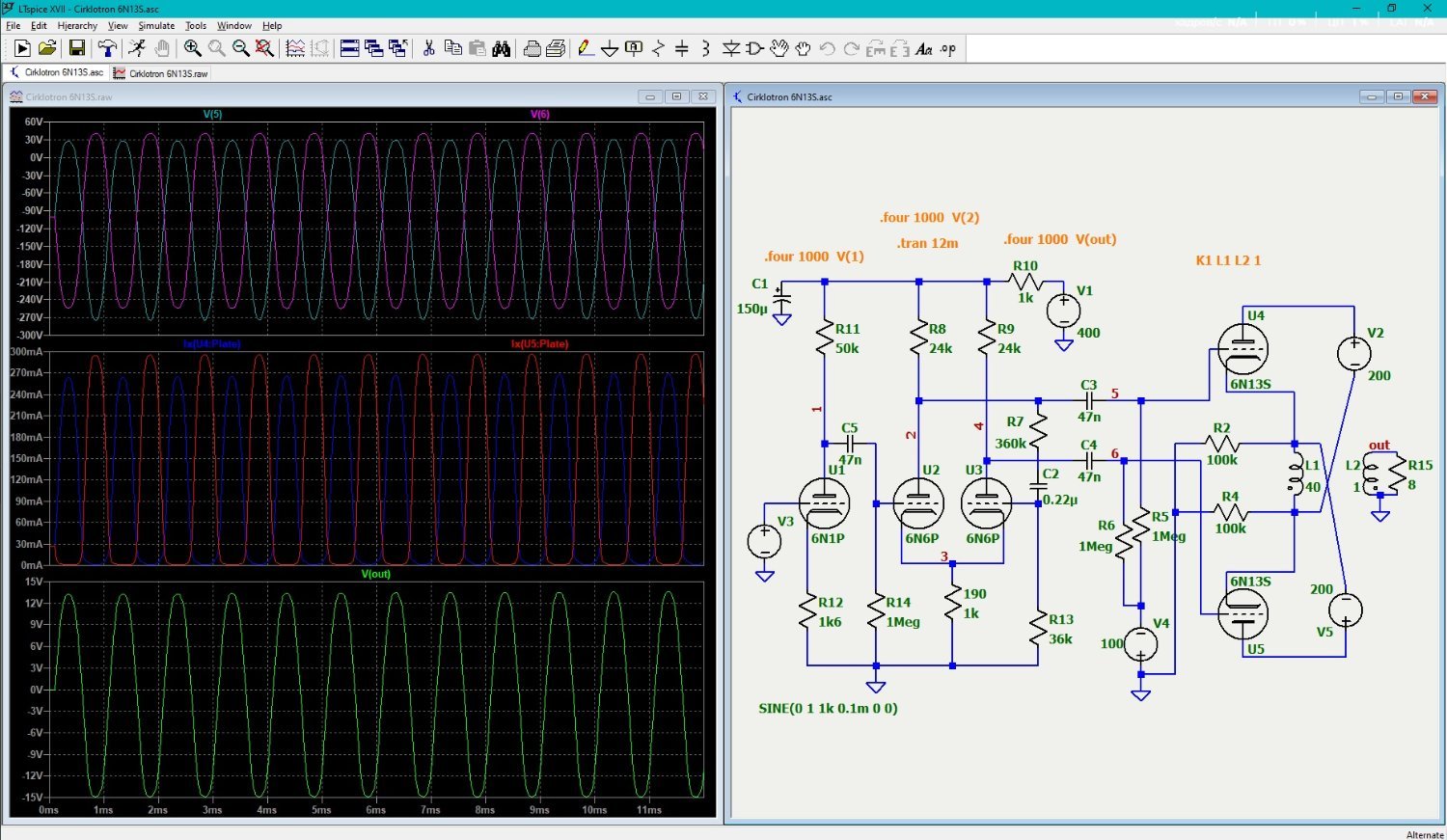The height and width of the screenshot is (840, 1447).
Task: Click the Run simulation (running man) icon
Action: 137,49
